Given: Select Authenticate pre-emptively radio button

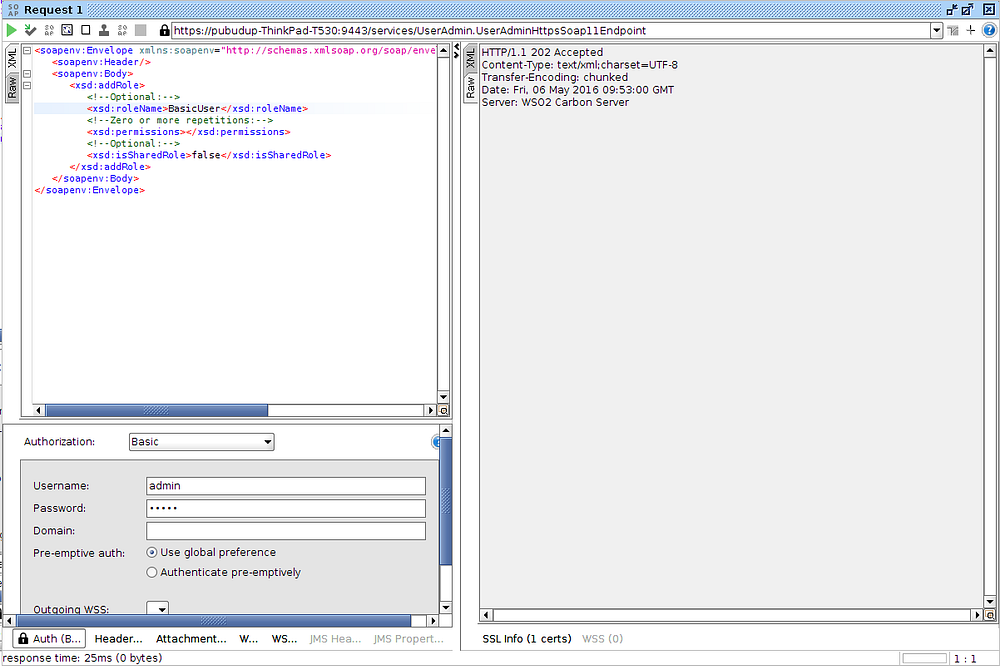Looking at the screenshot, I should tap(152, 572).
